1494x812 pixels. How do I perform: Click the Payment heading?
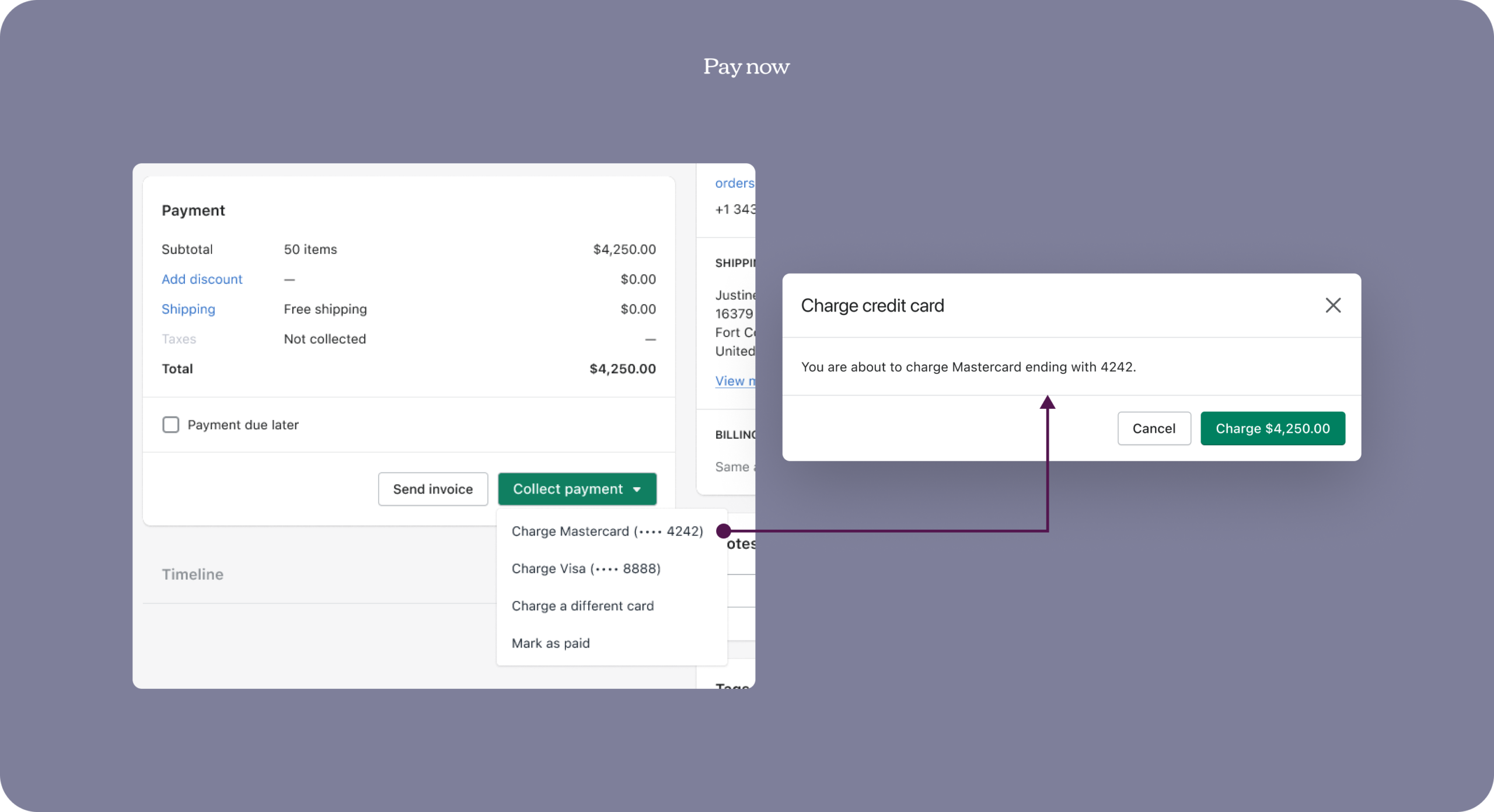(193, 210)
